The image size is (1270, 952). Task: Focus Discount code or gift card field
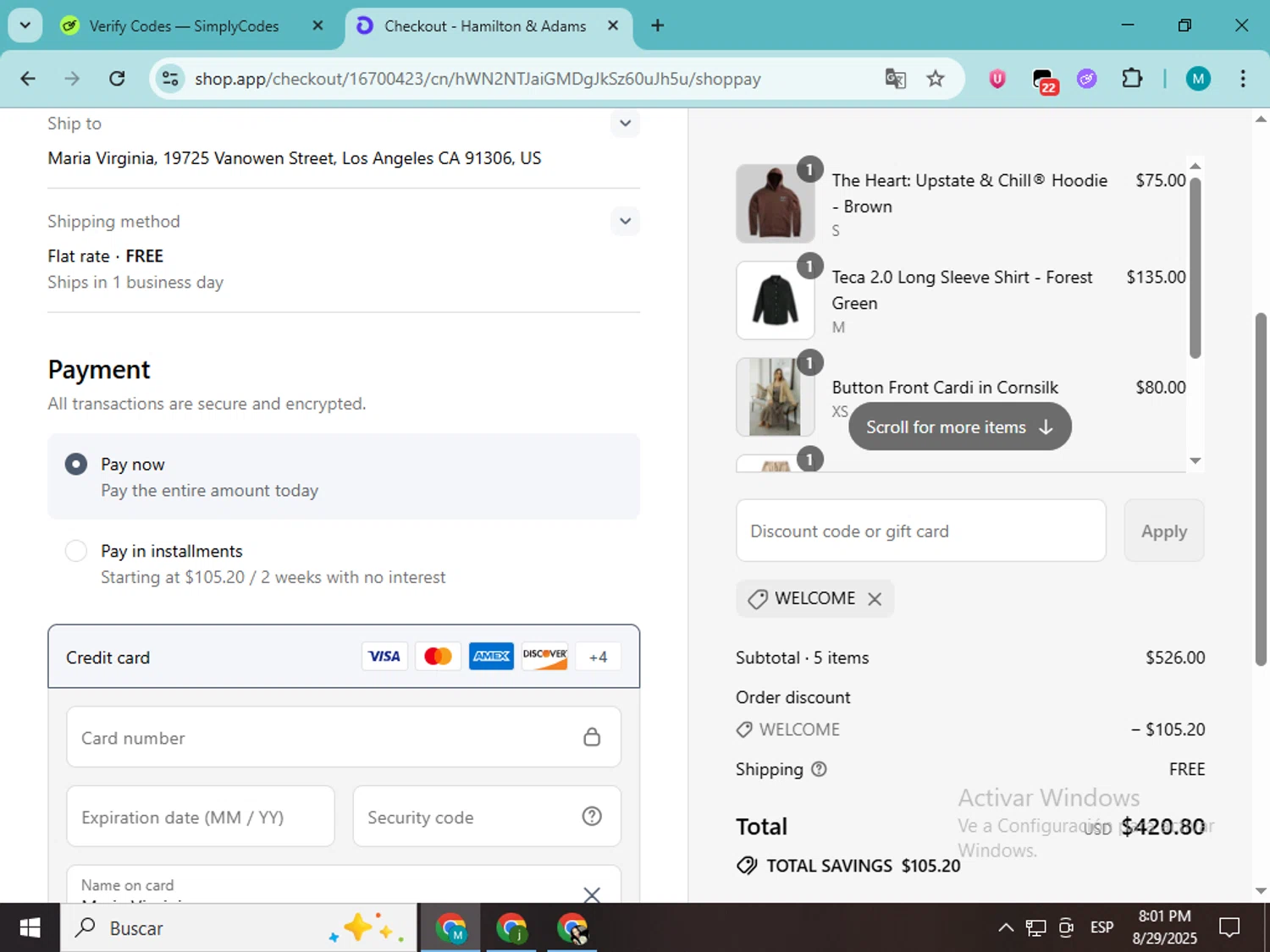(921, 531)
